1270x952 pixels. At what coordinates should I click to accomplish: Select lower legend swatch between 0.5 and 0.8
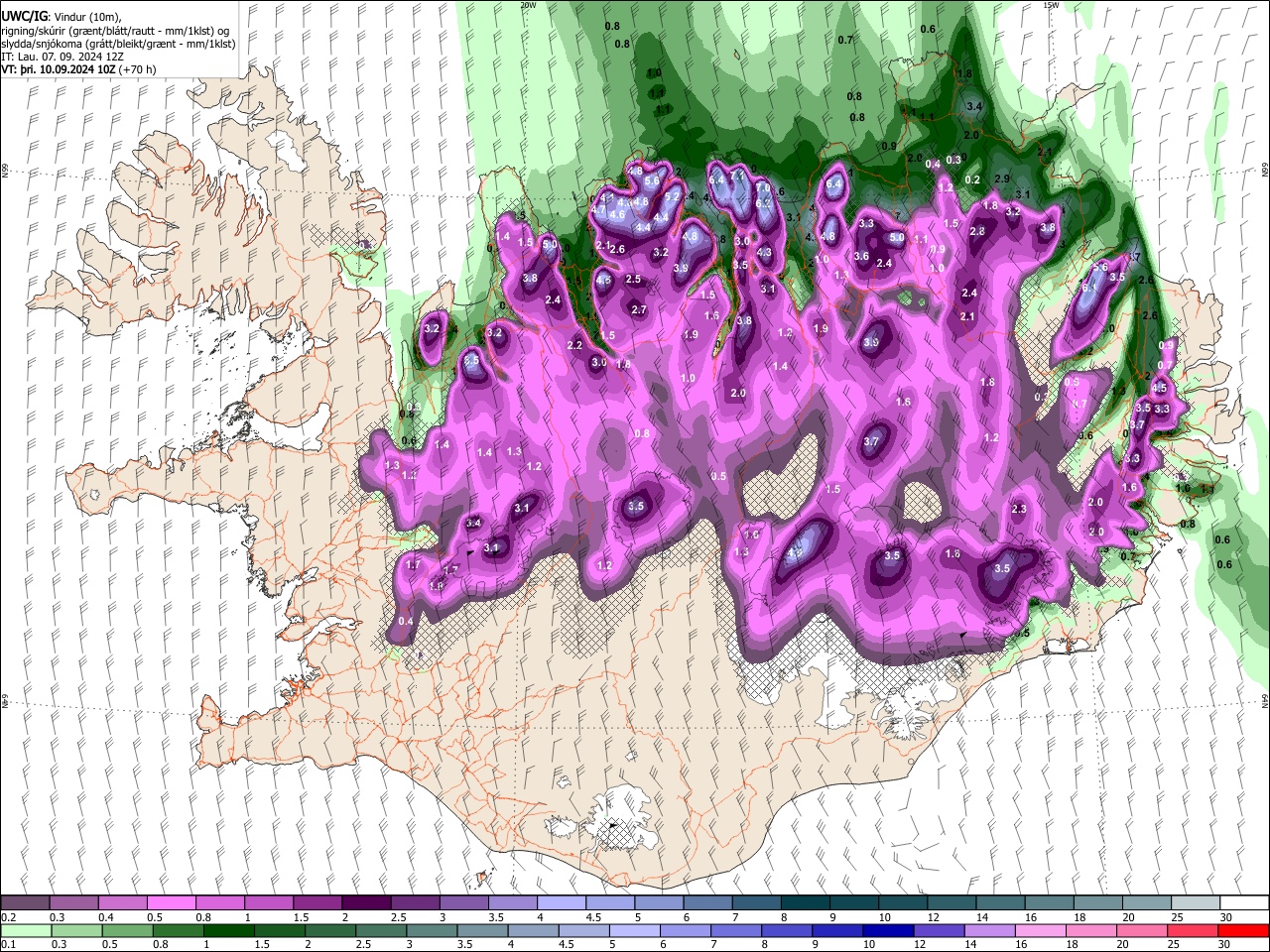point(126,930)
